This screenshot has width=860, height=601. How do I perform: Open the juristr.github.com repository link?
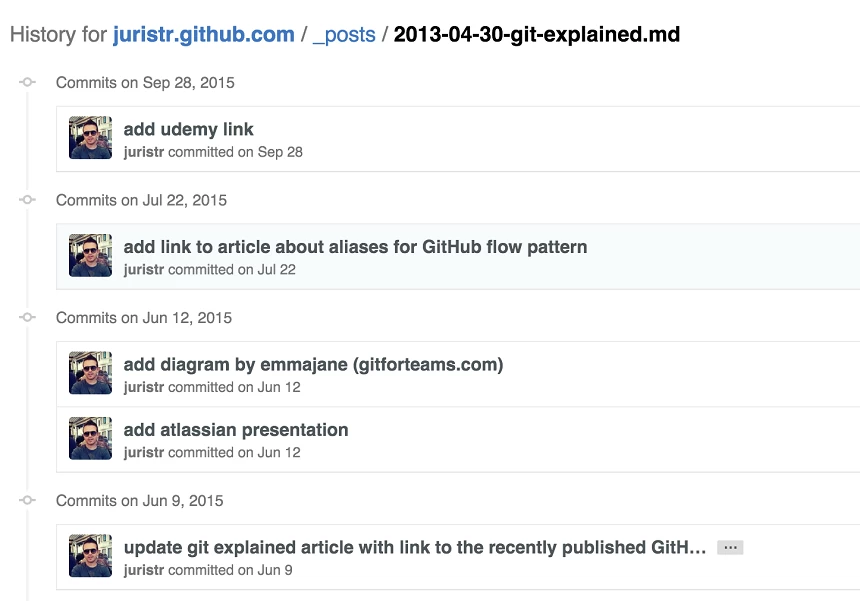pos(203,35)
